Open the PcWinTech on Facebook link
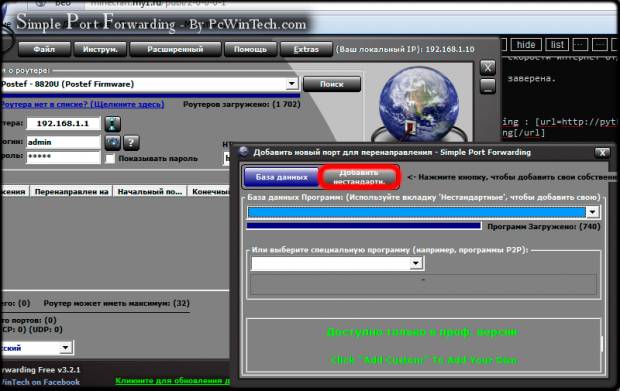Screen dimensions: 620x391 40,382
